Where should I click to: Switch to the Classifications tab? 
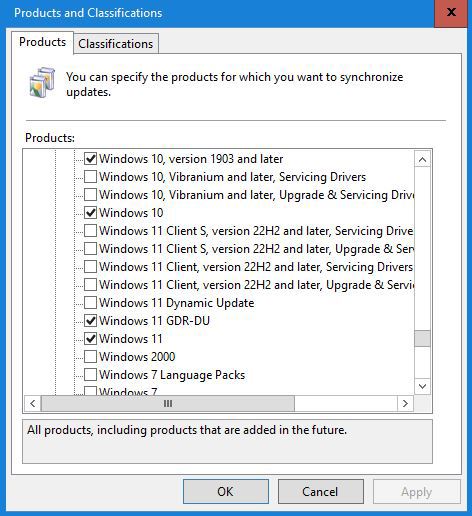(x=116, y=44)
